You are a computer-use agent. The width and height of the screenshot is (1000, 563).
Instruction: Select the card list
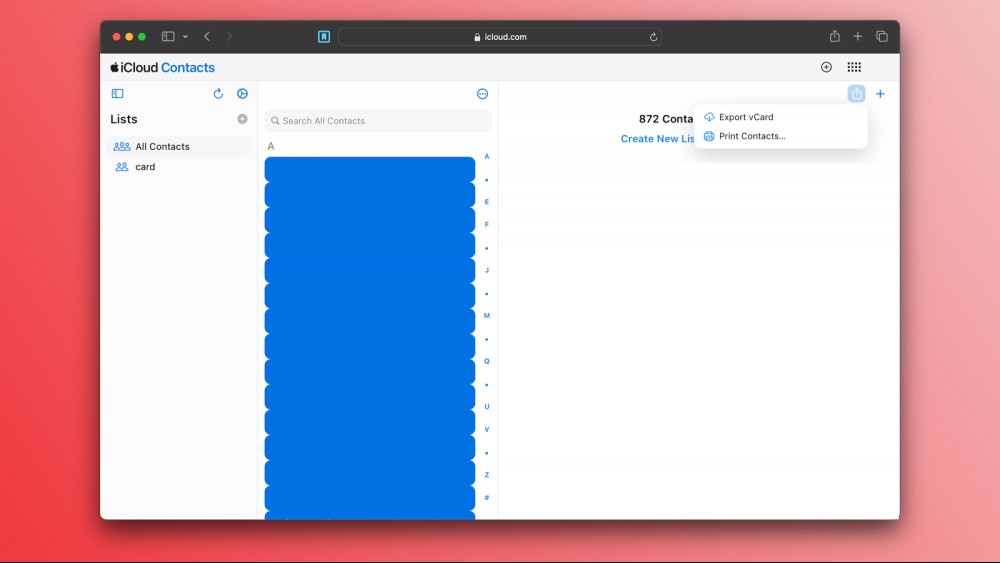179,166
